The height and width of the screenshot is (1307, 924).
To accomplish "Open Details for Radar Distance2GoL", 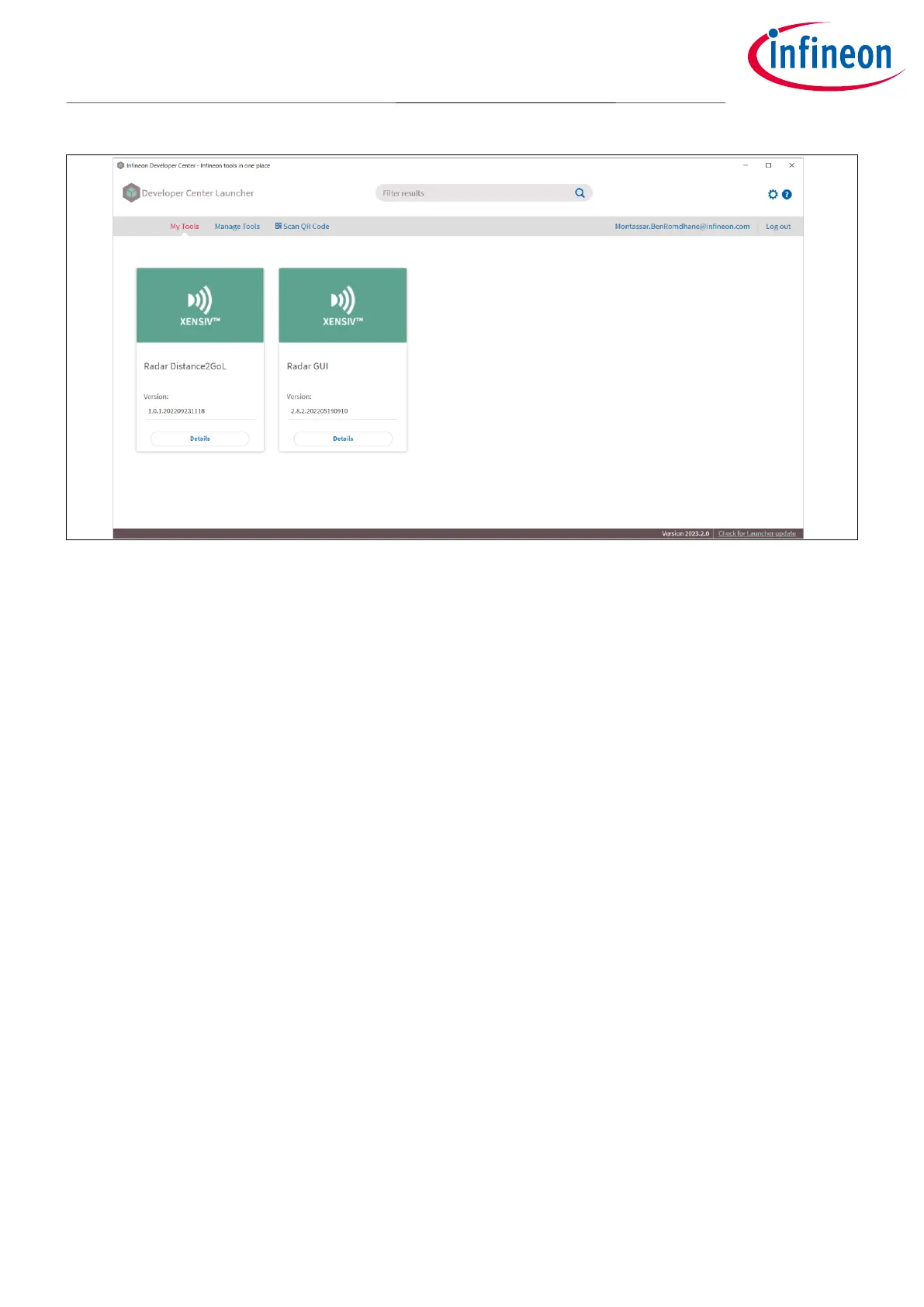I will pyautogui.click(x=200, y=439).
